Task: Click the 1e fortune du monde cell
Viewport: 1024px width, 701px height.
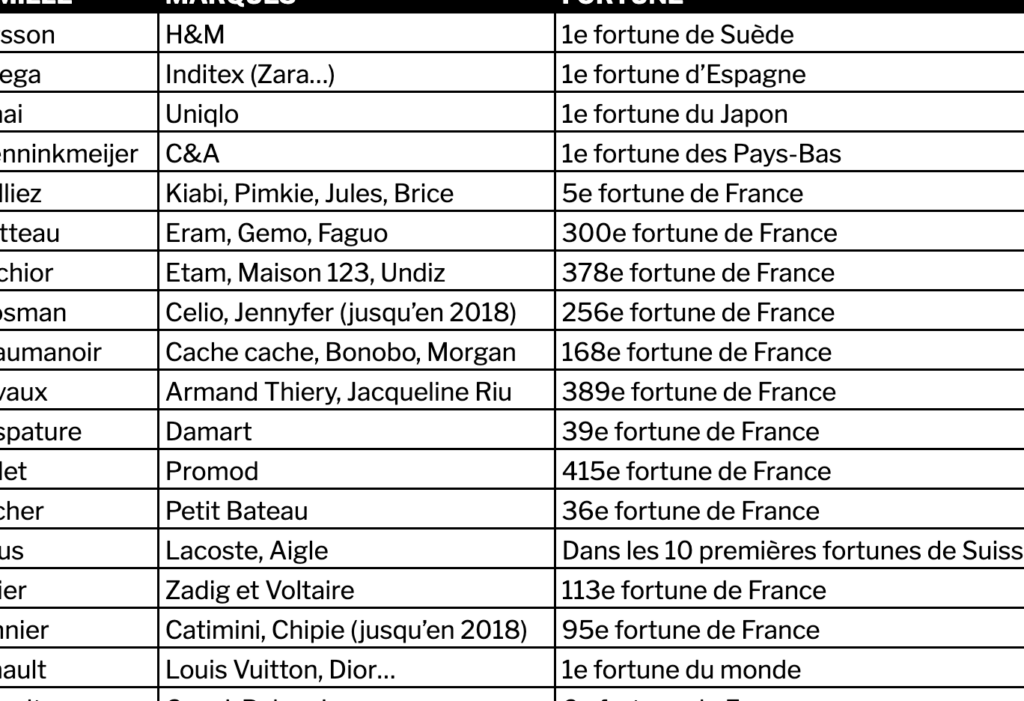Action: tap(790, 669)
